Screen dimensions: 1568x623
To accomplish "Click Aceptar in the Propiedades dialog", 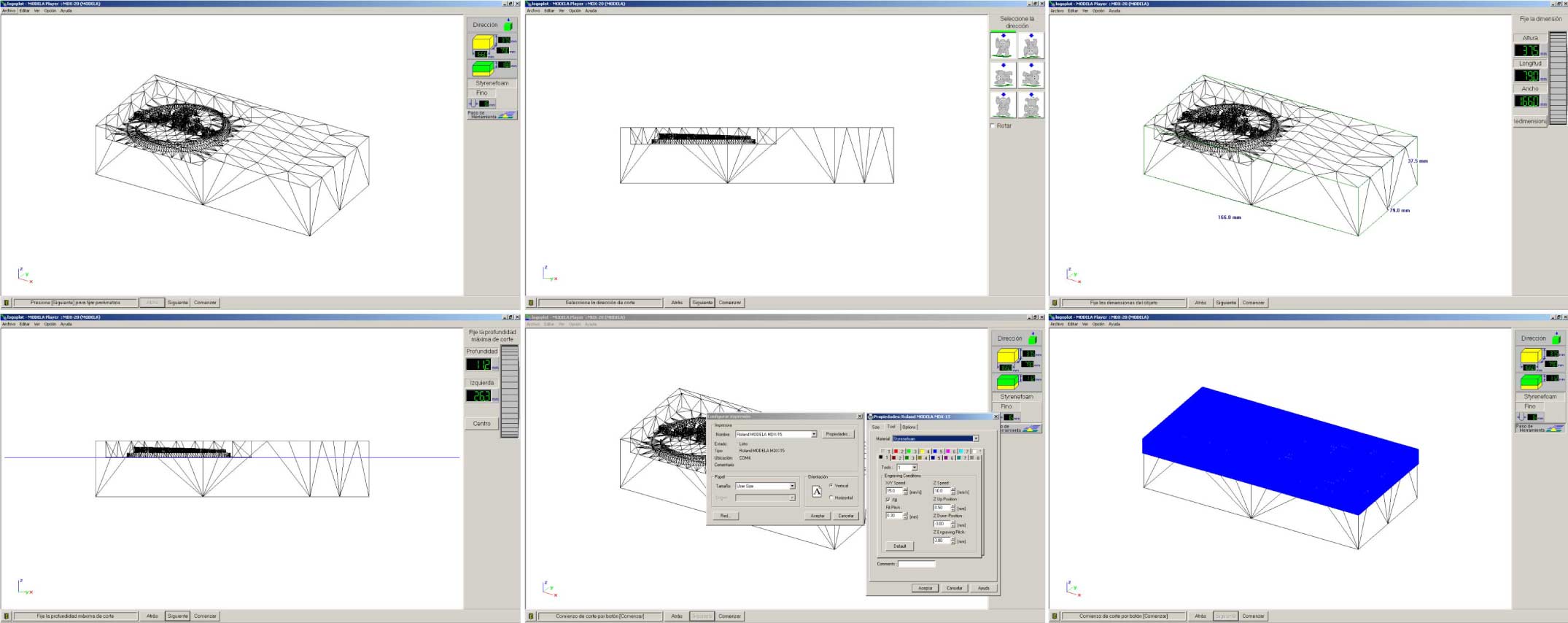I will pyautogui.click(x=925, y=588).
